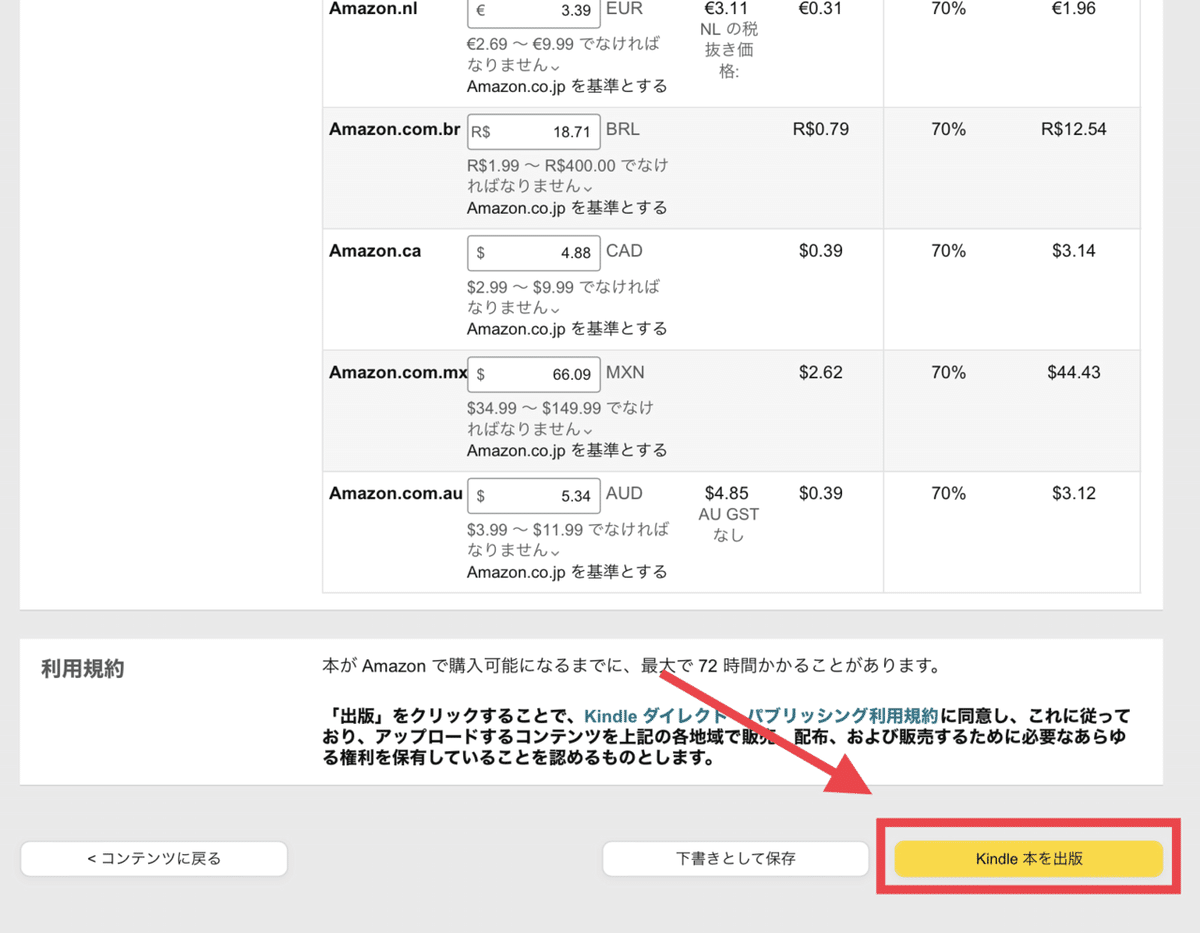The image size is (1200, 933).
Task: Edit Amazon.com.mx MXN price field
Action: 534,374
